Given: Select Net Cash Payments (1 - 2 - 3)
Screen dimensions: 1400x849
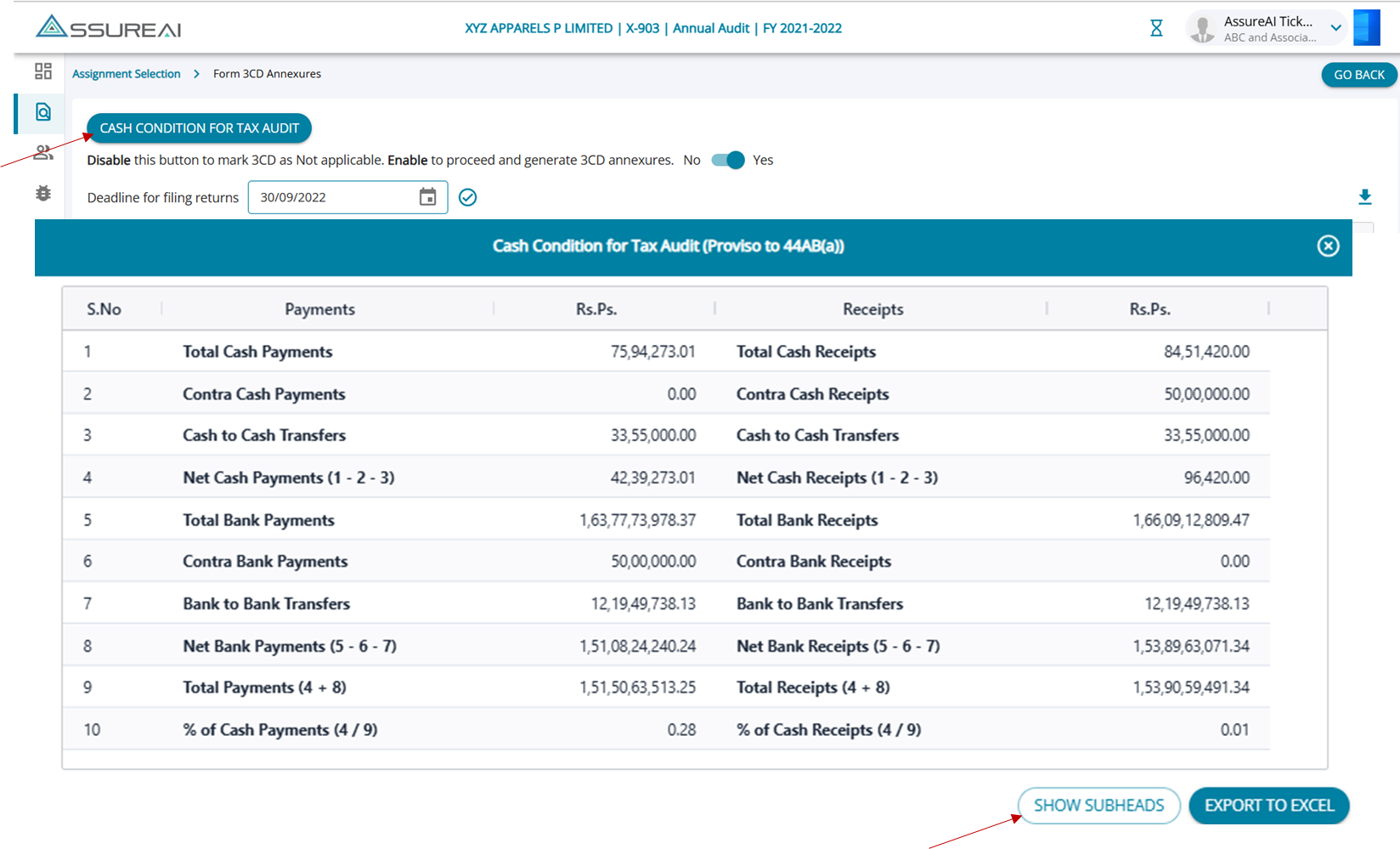Looking at the screenshot, I should point(289,478).
